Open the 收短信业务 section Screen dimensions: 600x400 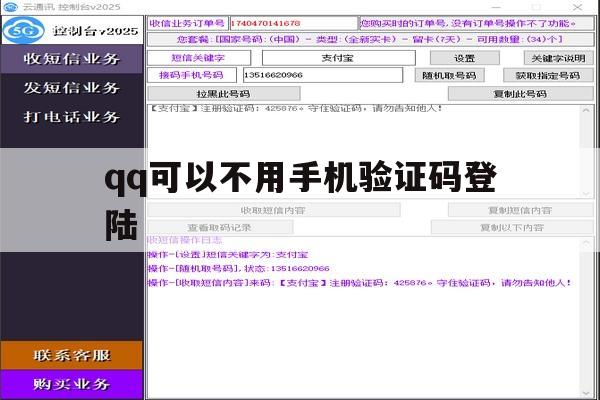click(x=72, y=59)
